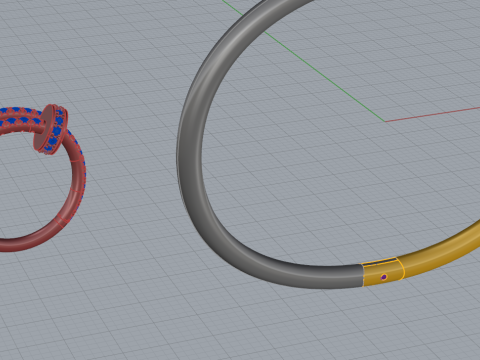Click the red X-axis line

pyautogui.click(x=433, y=114)
